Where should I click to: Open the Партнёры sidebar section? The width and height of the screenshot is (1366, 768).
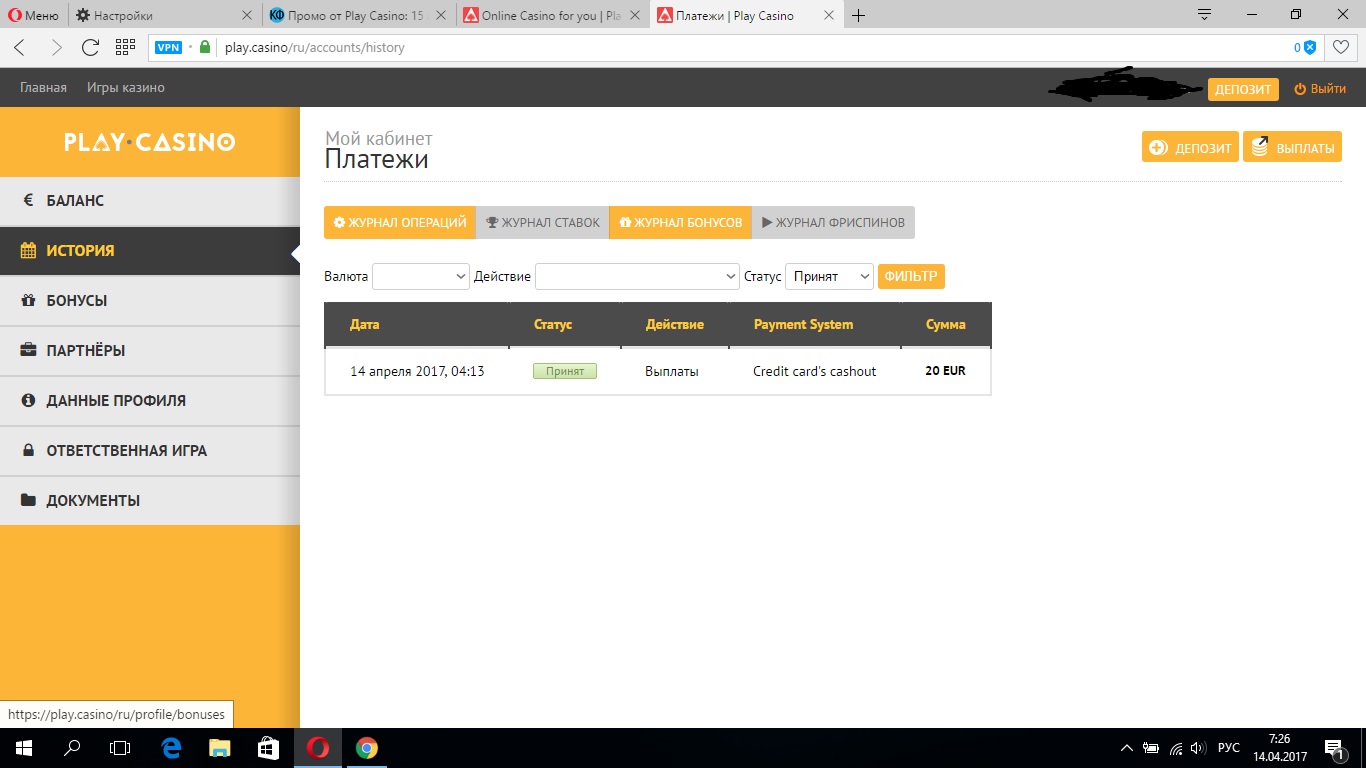coord(150,351)
